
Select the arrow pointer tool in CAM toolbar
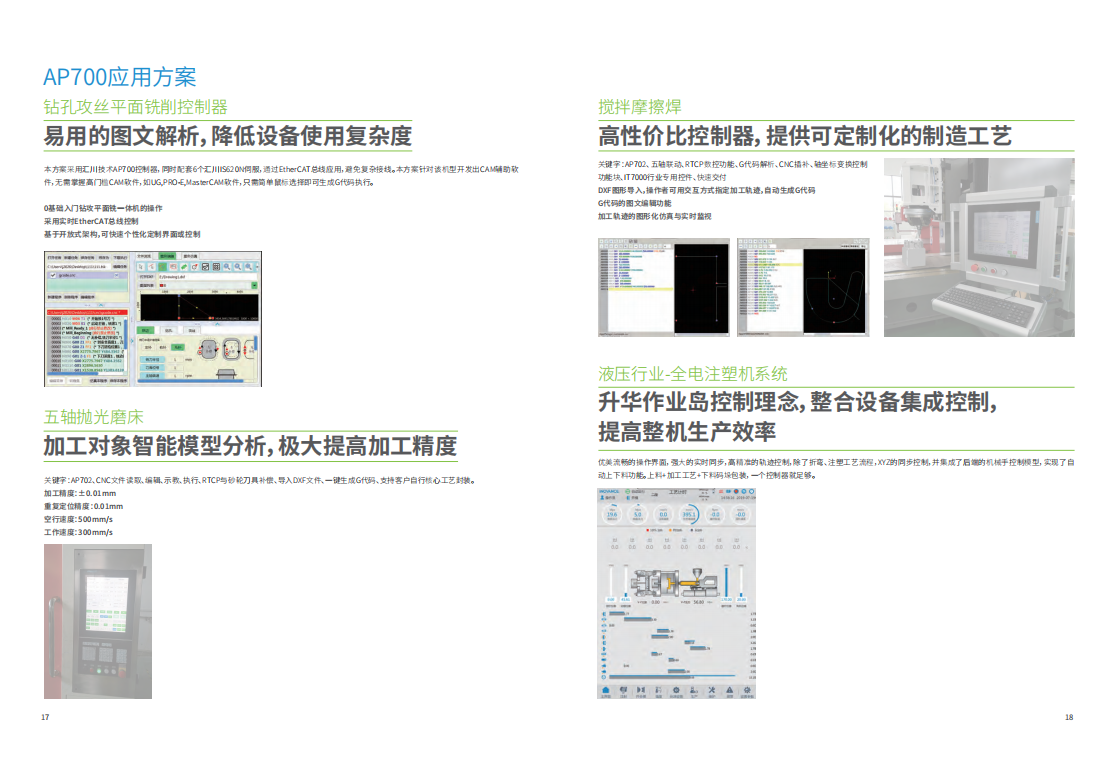[x=141, y=267]
